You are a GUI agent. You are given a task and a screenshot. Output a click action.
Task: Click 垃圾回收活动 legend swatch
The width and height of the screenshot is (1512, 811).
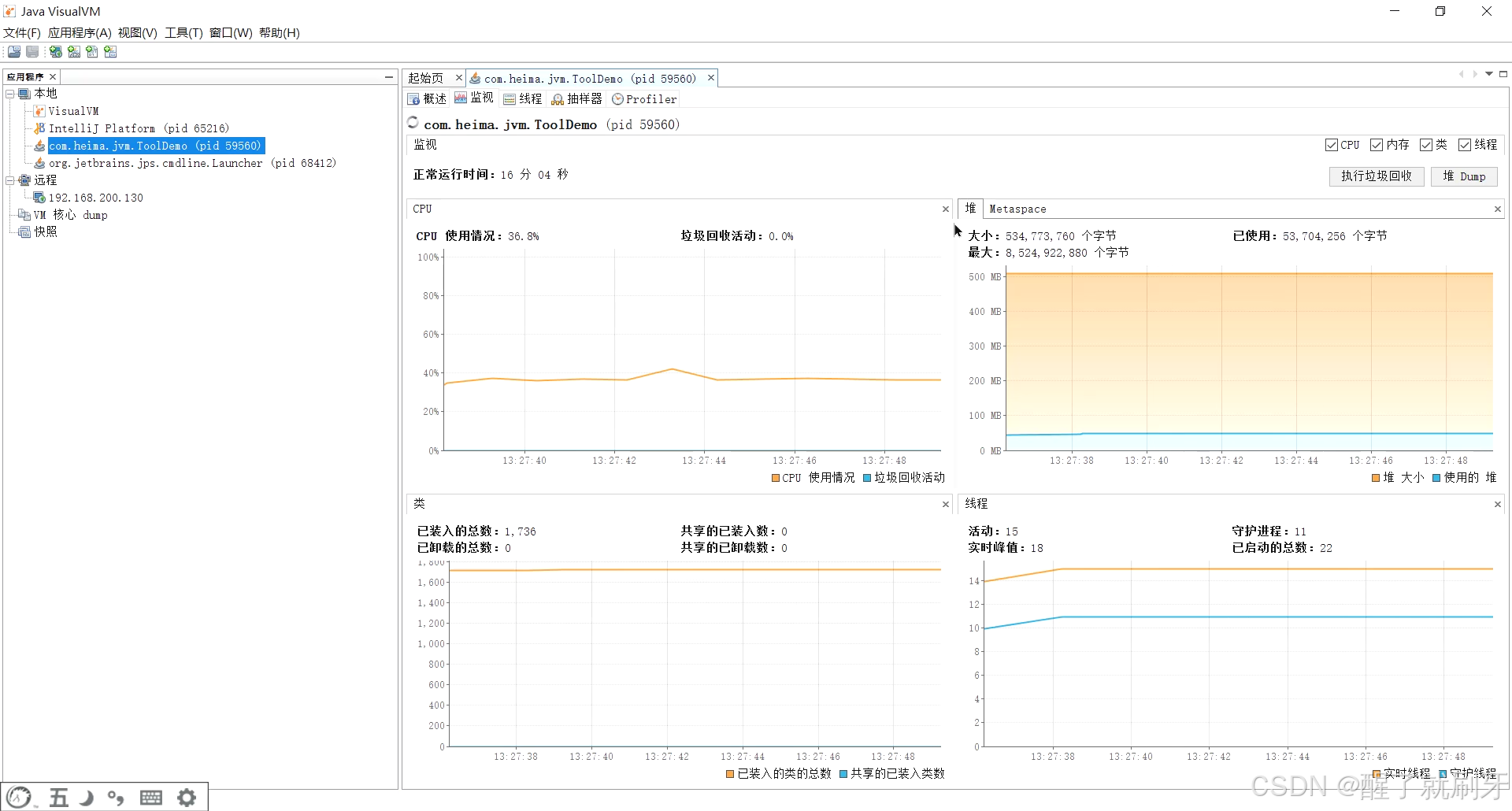(x=867, y=478)
